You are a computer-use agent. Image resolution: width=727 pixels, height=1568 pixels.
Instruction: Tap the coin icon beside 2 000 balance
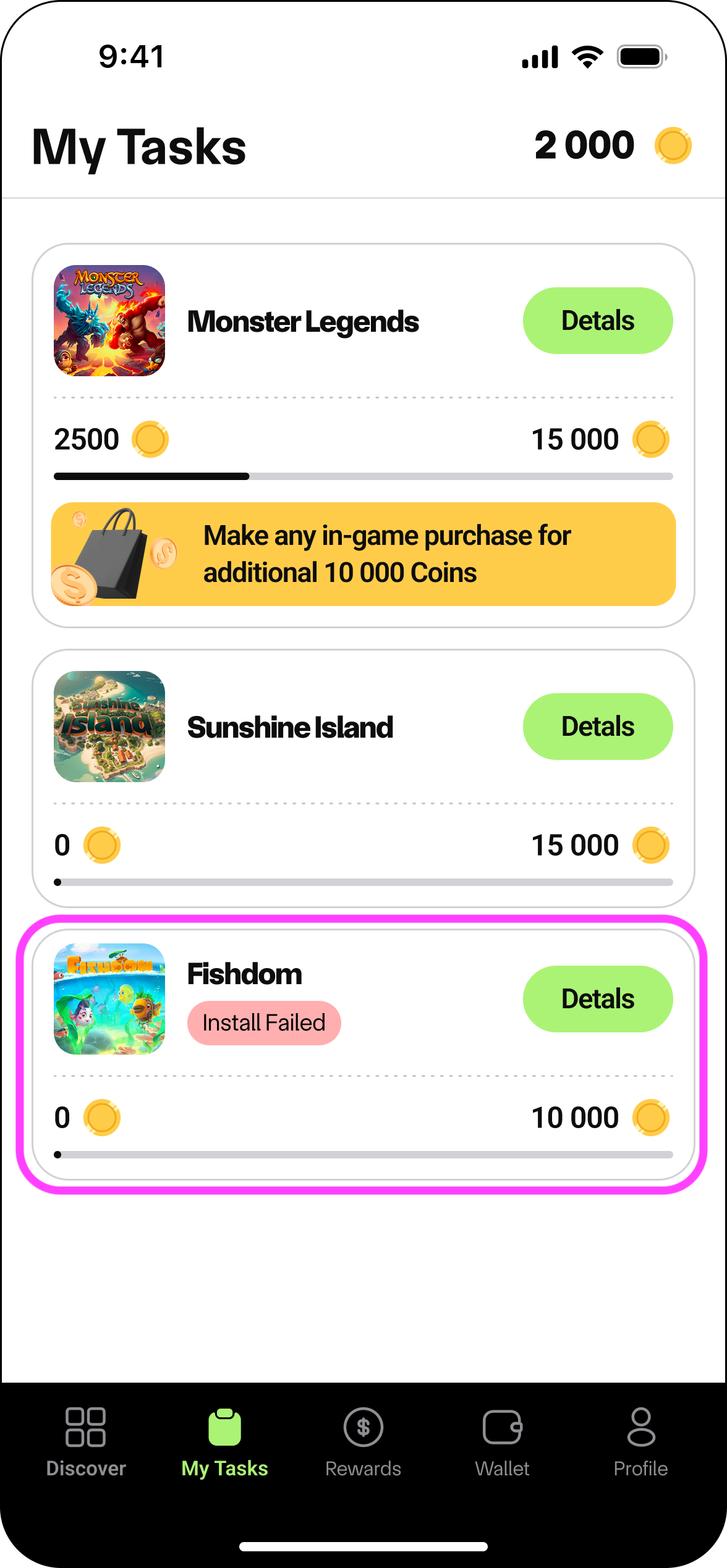(x=673, y=146)
